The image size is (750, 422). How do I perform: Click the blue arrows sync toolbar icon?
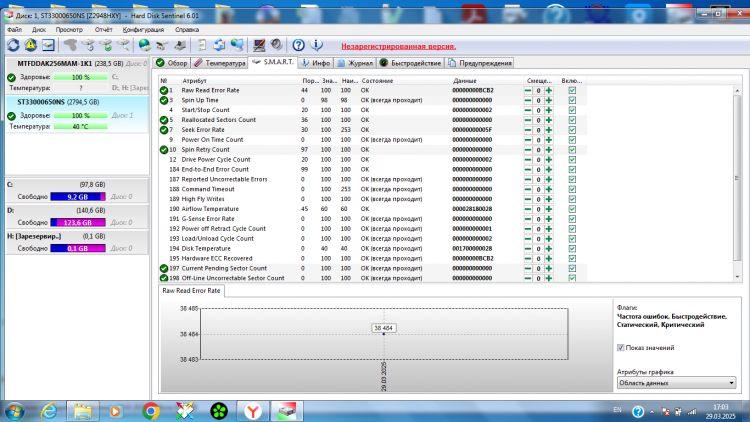(x=219, y=45)
